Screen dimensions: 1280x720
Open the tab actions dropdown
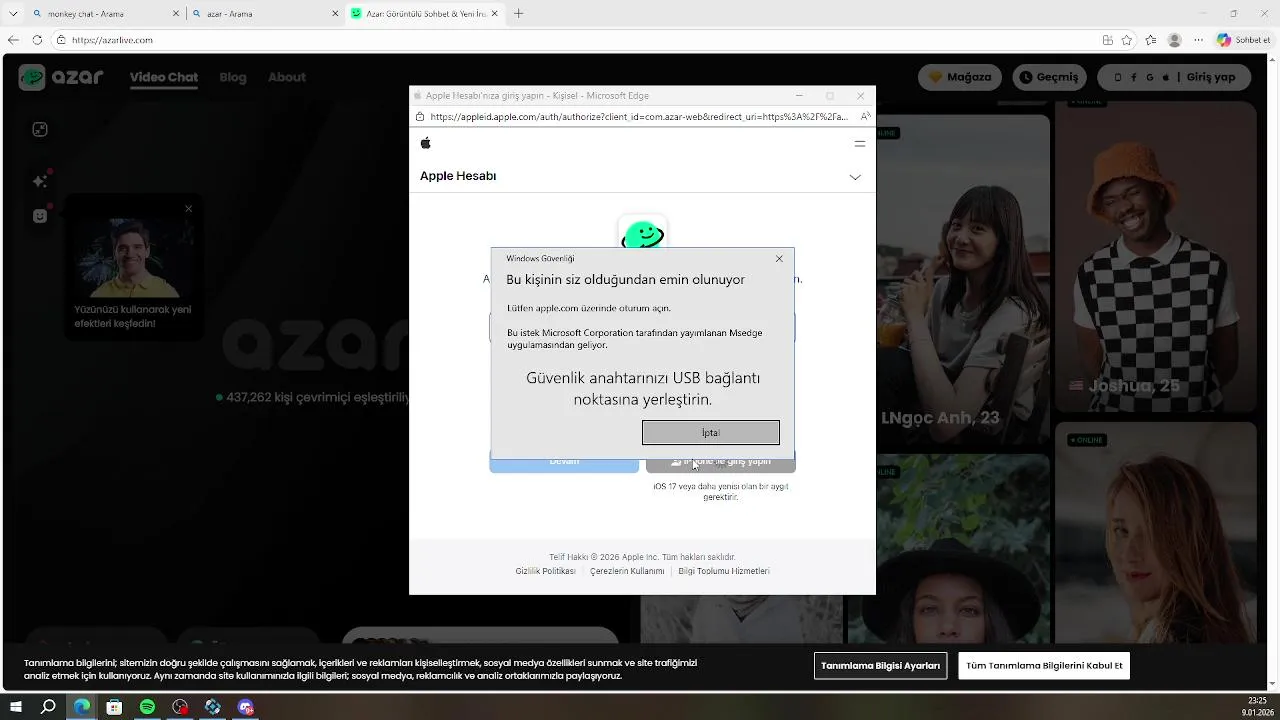13,14
